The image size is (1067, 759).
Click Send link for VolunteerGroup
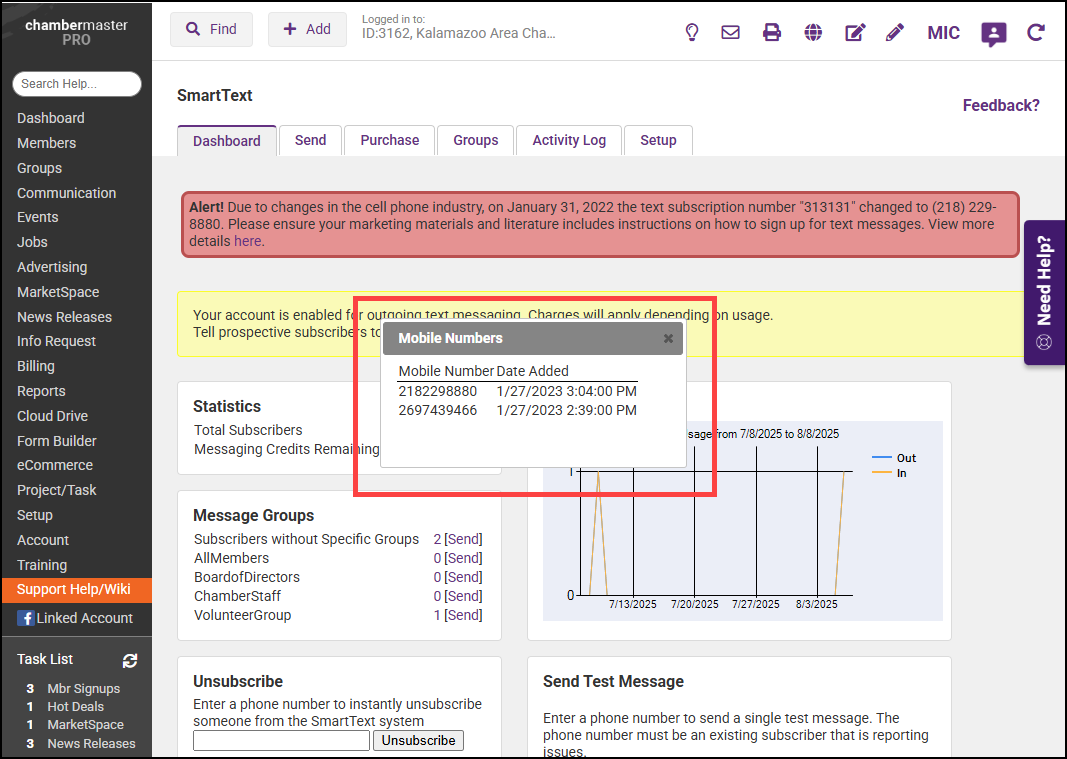[463, 615]
